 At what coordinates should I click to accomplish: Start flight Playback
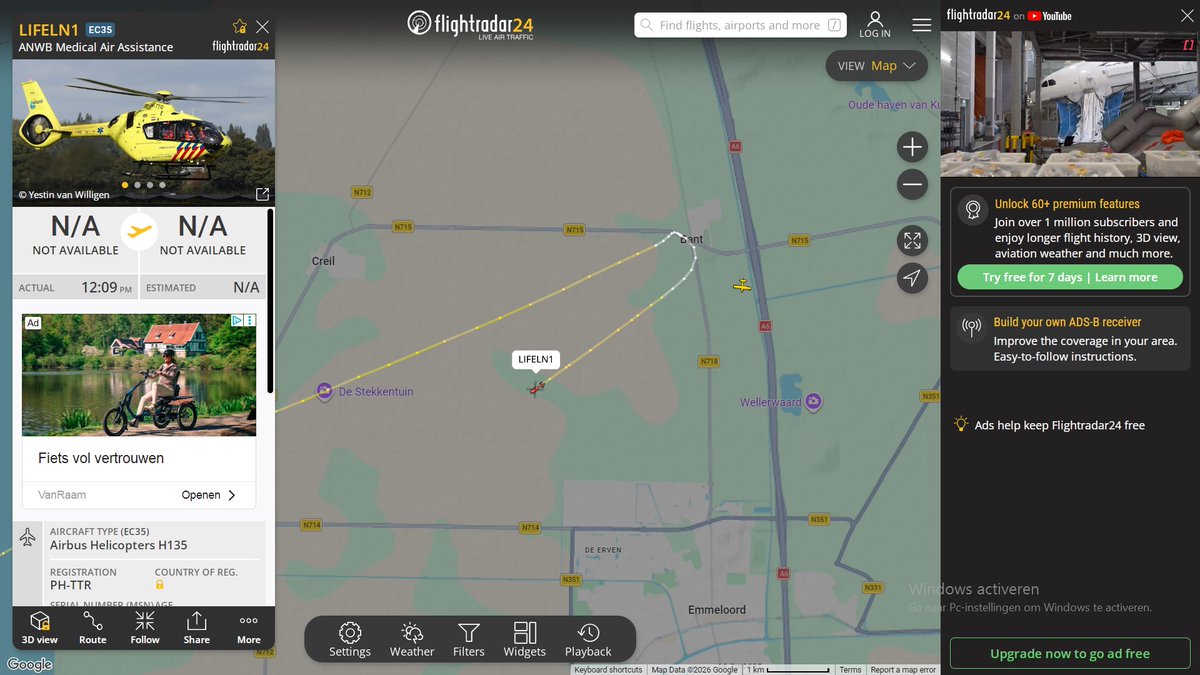coord(588,640)
